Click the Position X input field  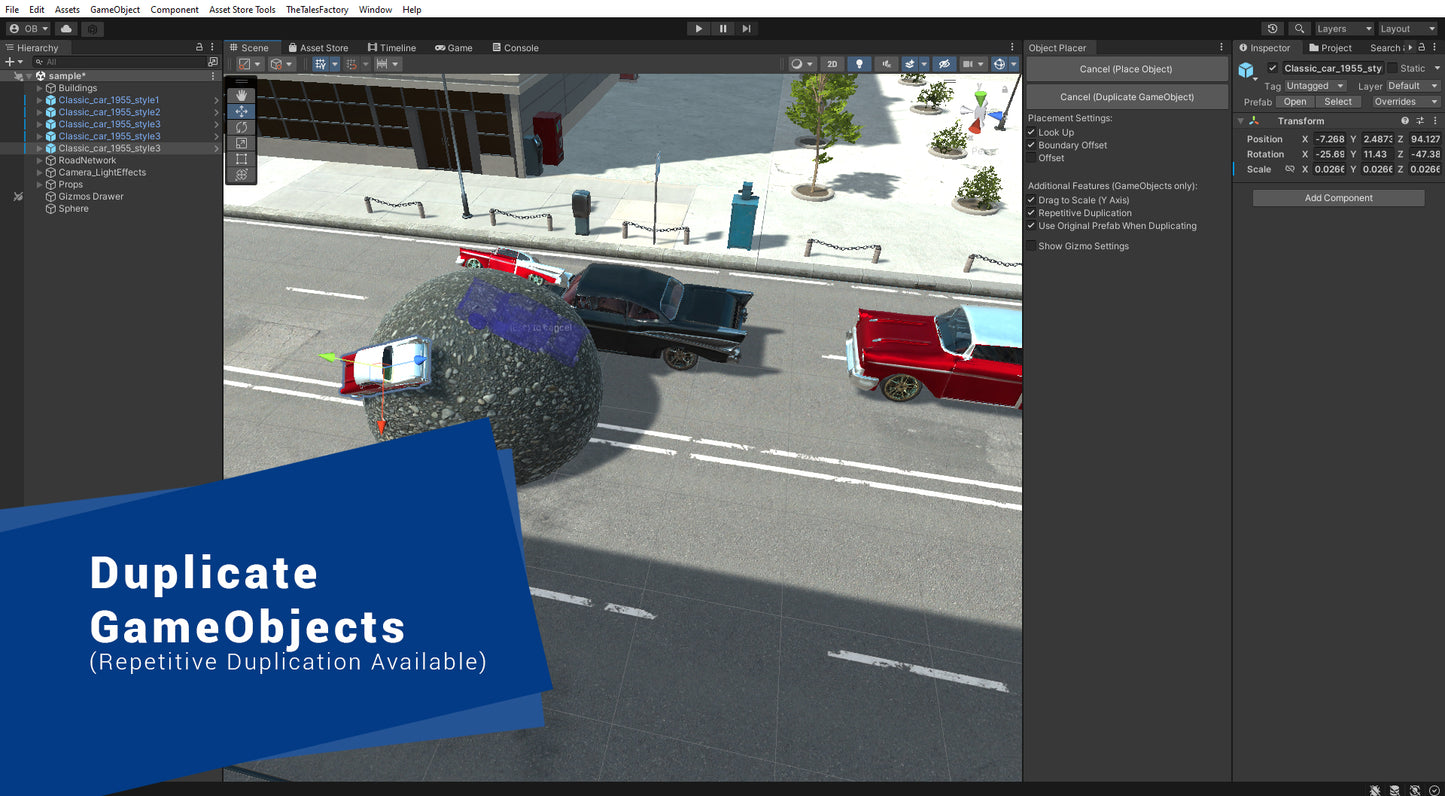pos(1328,139)
